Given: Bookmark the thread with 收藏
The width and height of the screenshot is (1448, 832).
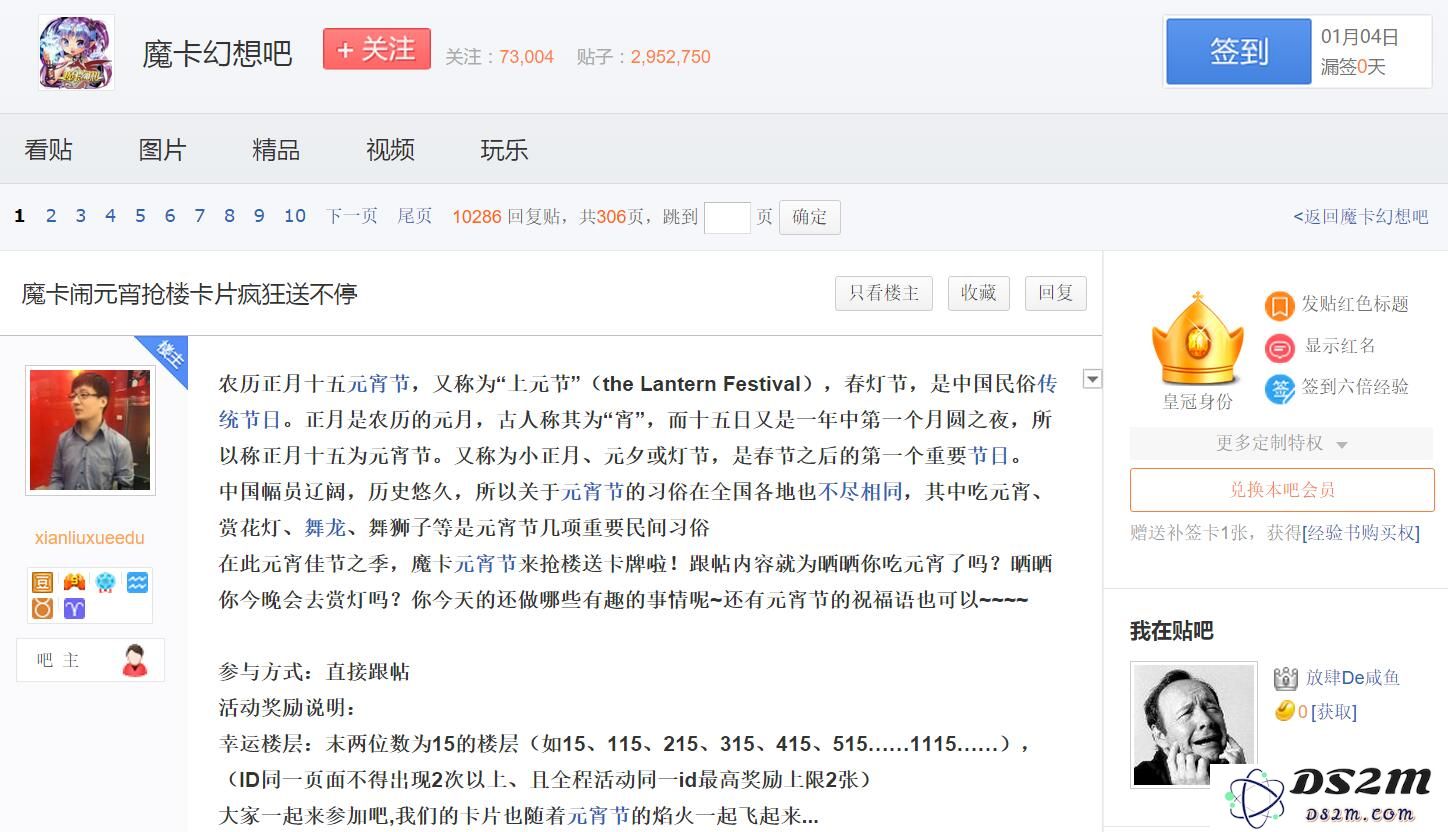Looking at the screenshot, I should tap(979, 293).
